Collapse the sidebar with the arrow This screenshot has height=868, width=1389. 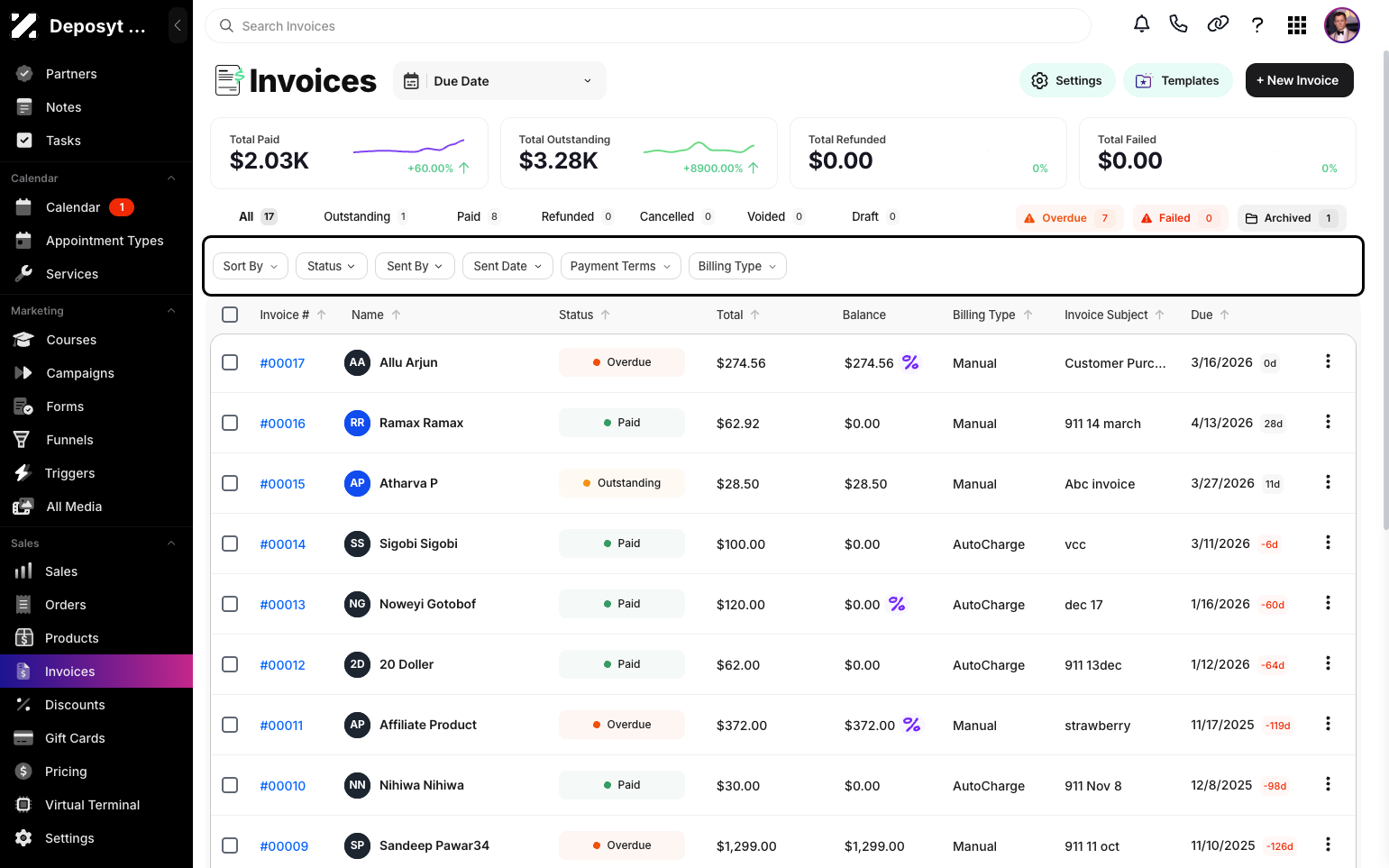(x=178, y=25)
